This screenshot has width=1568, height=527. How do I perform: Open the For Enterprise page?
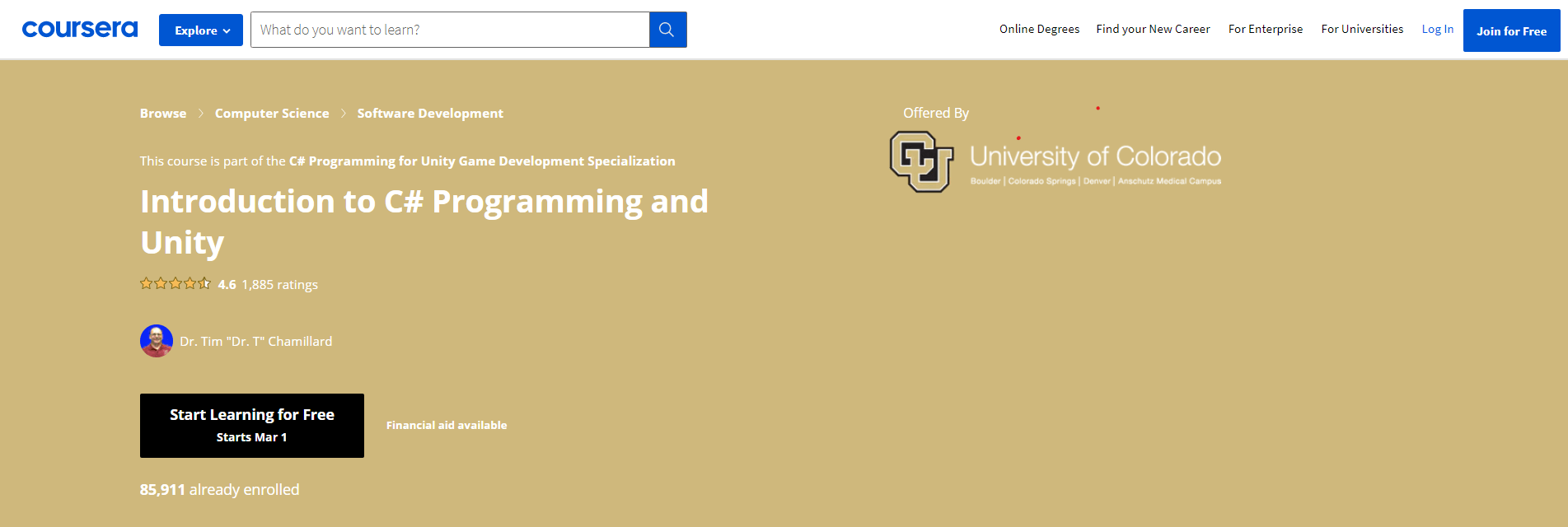(x=1266, y=29)
